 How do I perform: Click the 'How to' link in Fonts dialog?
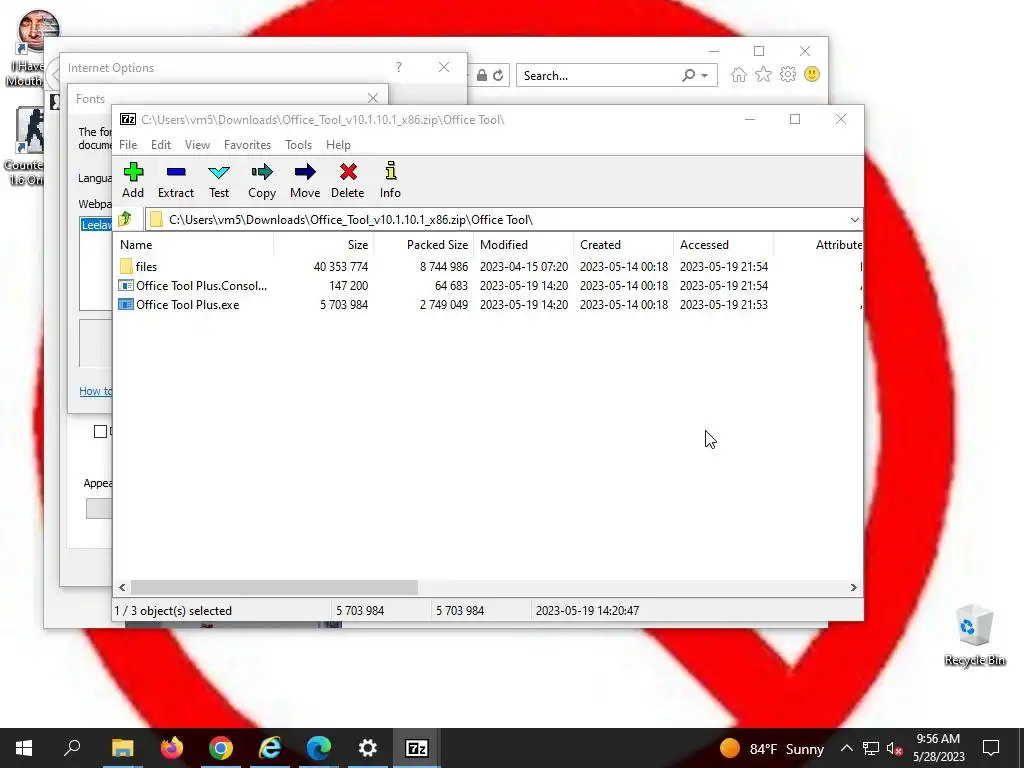click(95, 391)
